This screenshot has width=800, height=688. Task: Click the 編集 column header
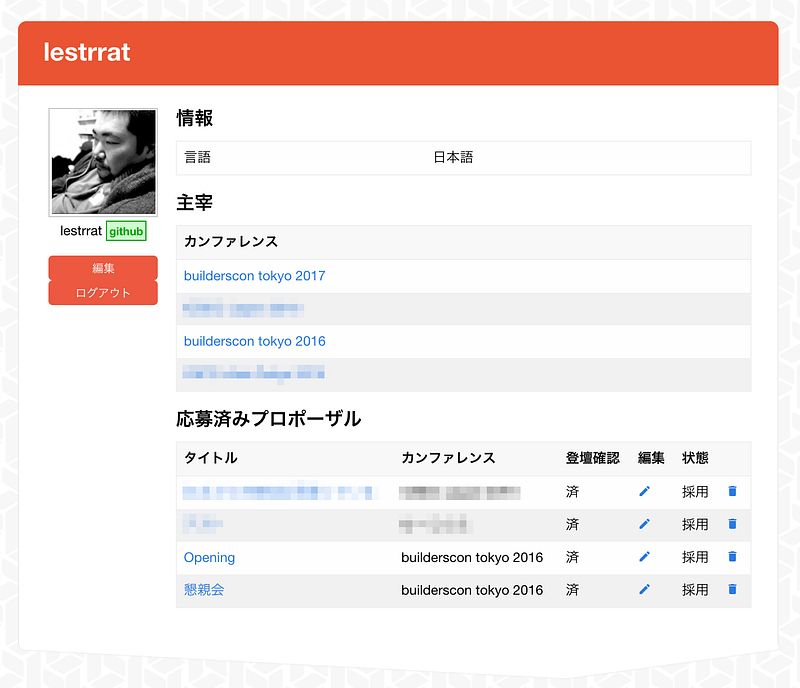point(651,458)
